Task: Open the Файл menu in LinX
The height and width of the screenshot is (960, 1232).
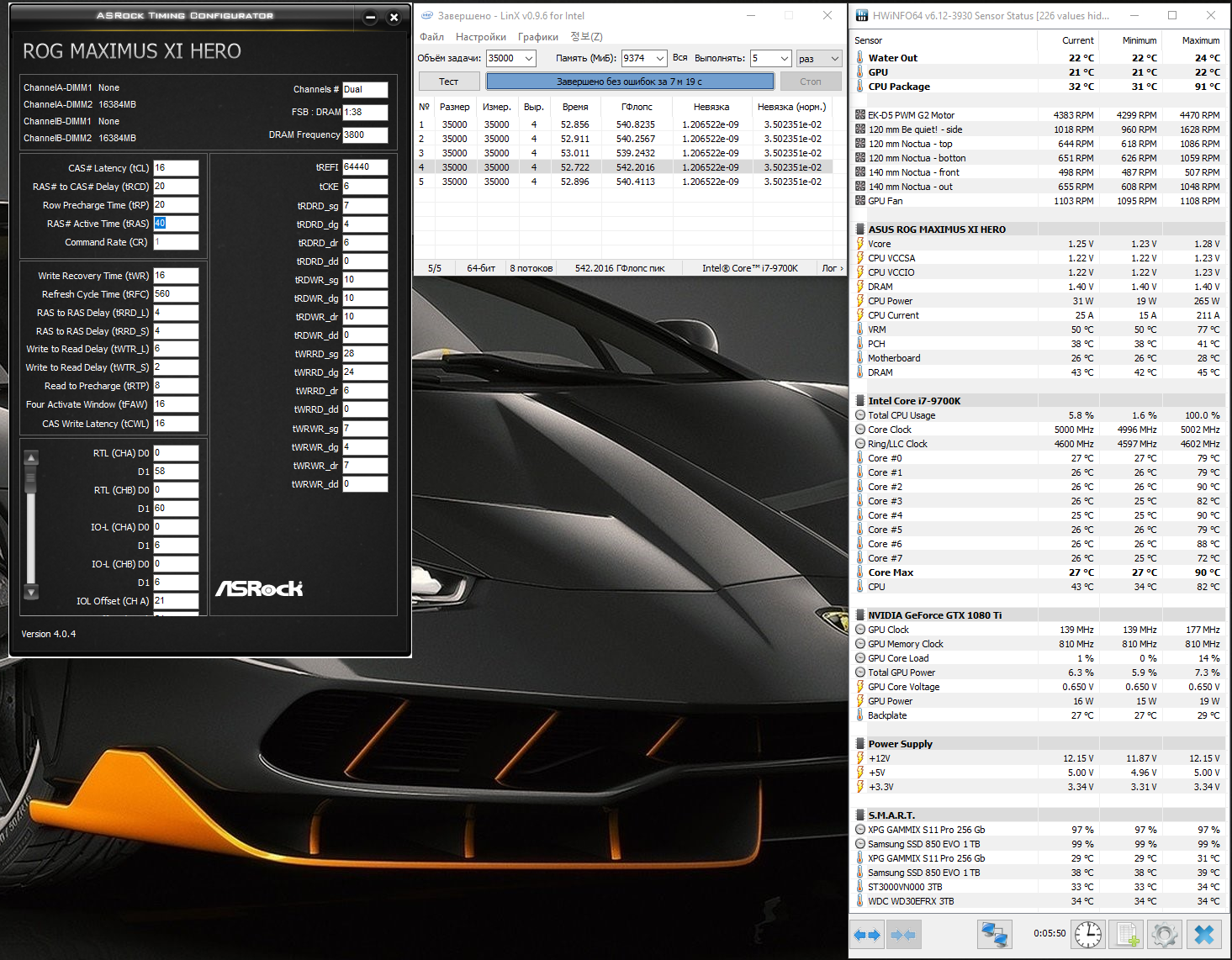Action: pos(431,37)
